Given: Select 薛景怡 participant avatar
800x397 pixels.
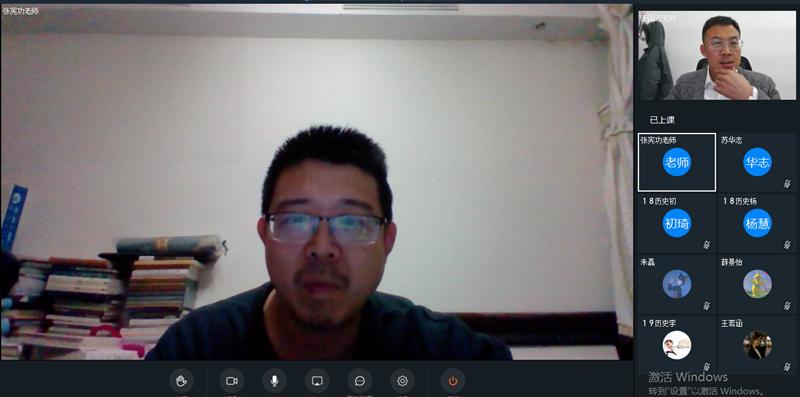Looking at the screenshot, I should [x=757, y=284].
